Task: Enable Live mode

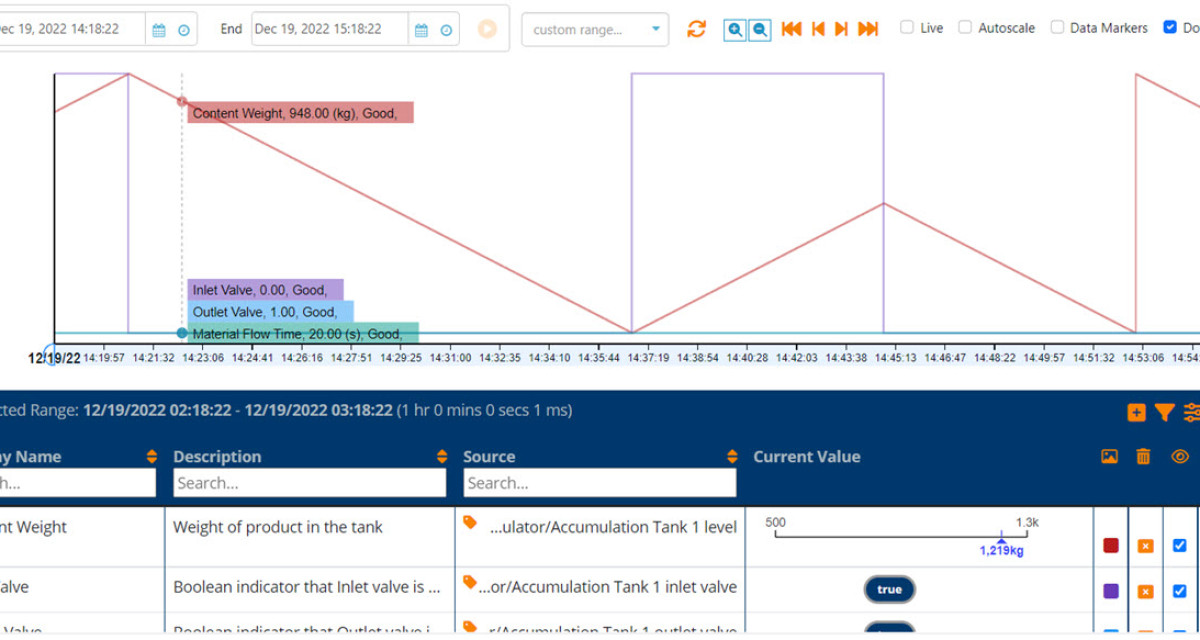Action: pos(908,27)
